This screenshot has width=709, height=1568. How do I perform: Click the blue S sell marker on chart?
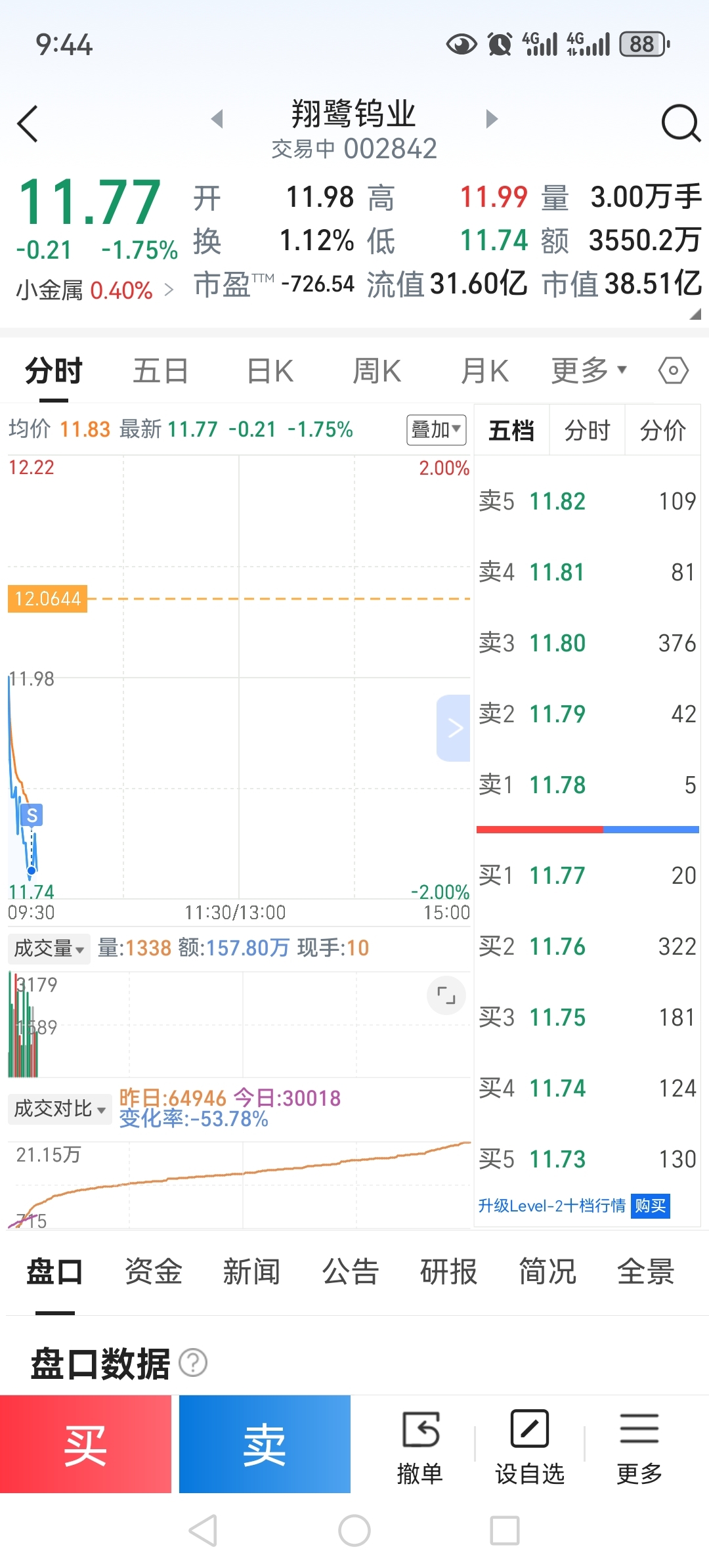click(x=32, y=816)
